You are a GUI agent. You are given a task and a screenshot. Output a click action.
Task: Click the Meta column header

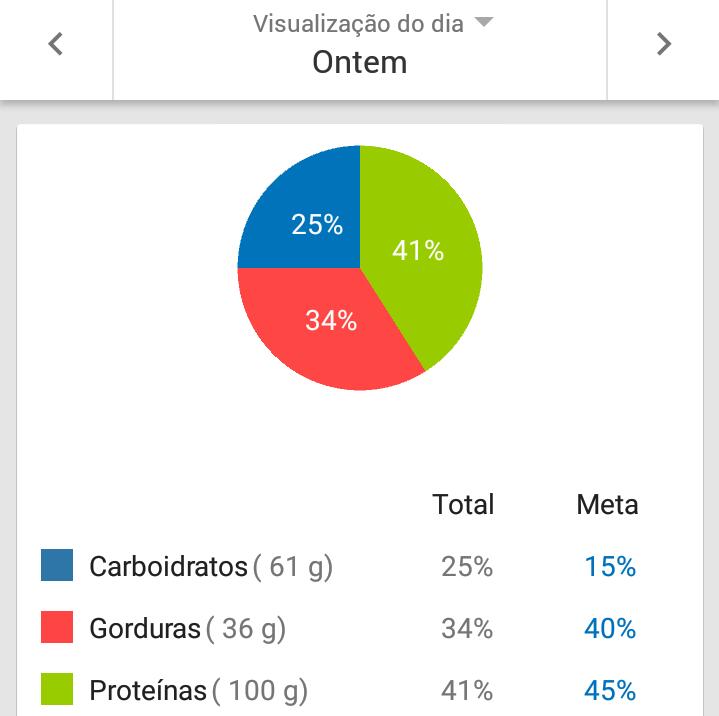click(607, 505)
